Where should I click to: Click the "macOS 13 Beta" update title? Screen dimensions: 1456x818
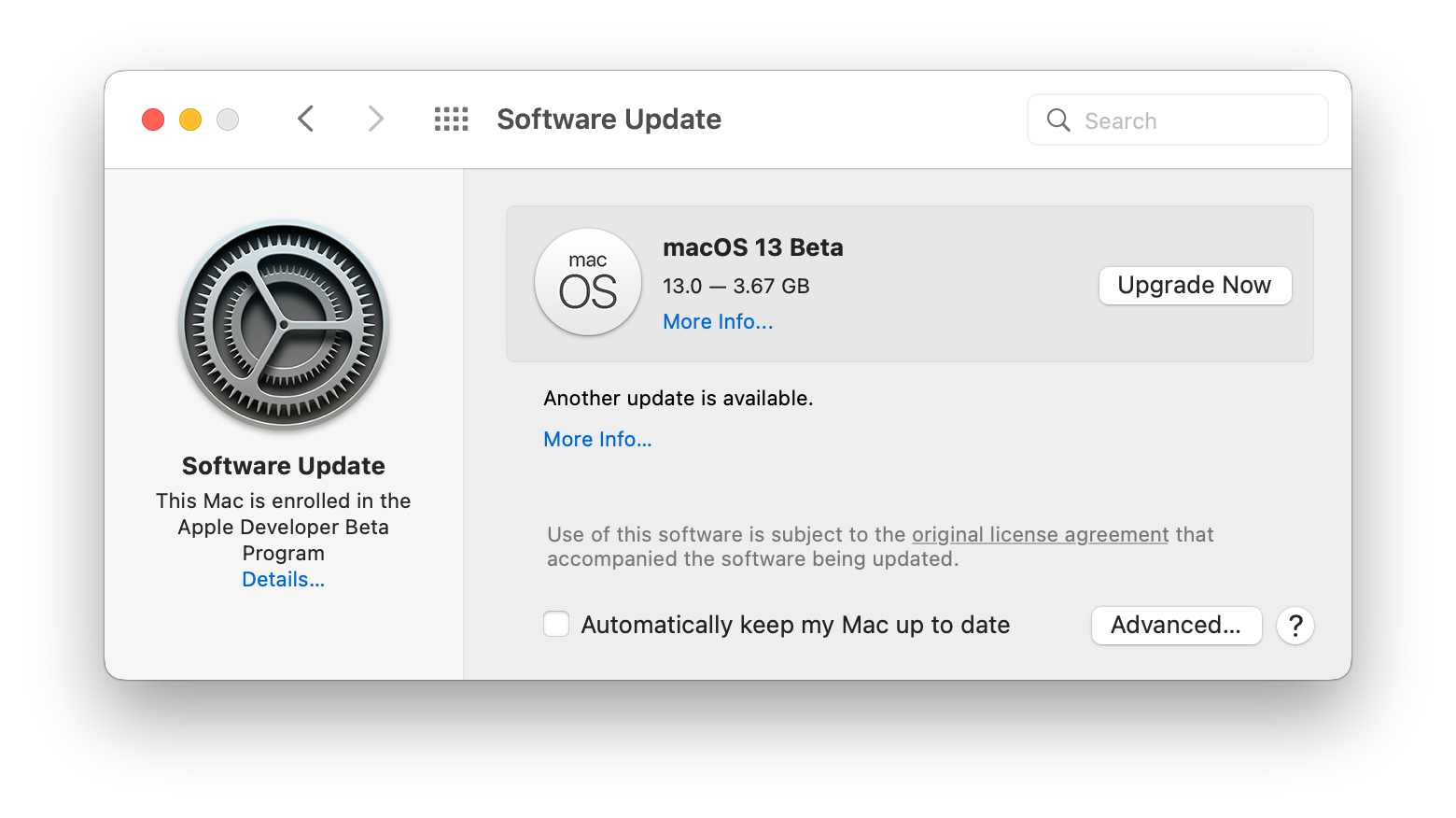753,247
